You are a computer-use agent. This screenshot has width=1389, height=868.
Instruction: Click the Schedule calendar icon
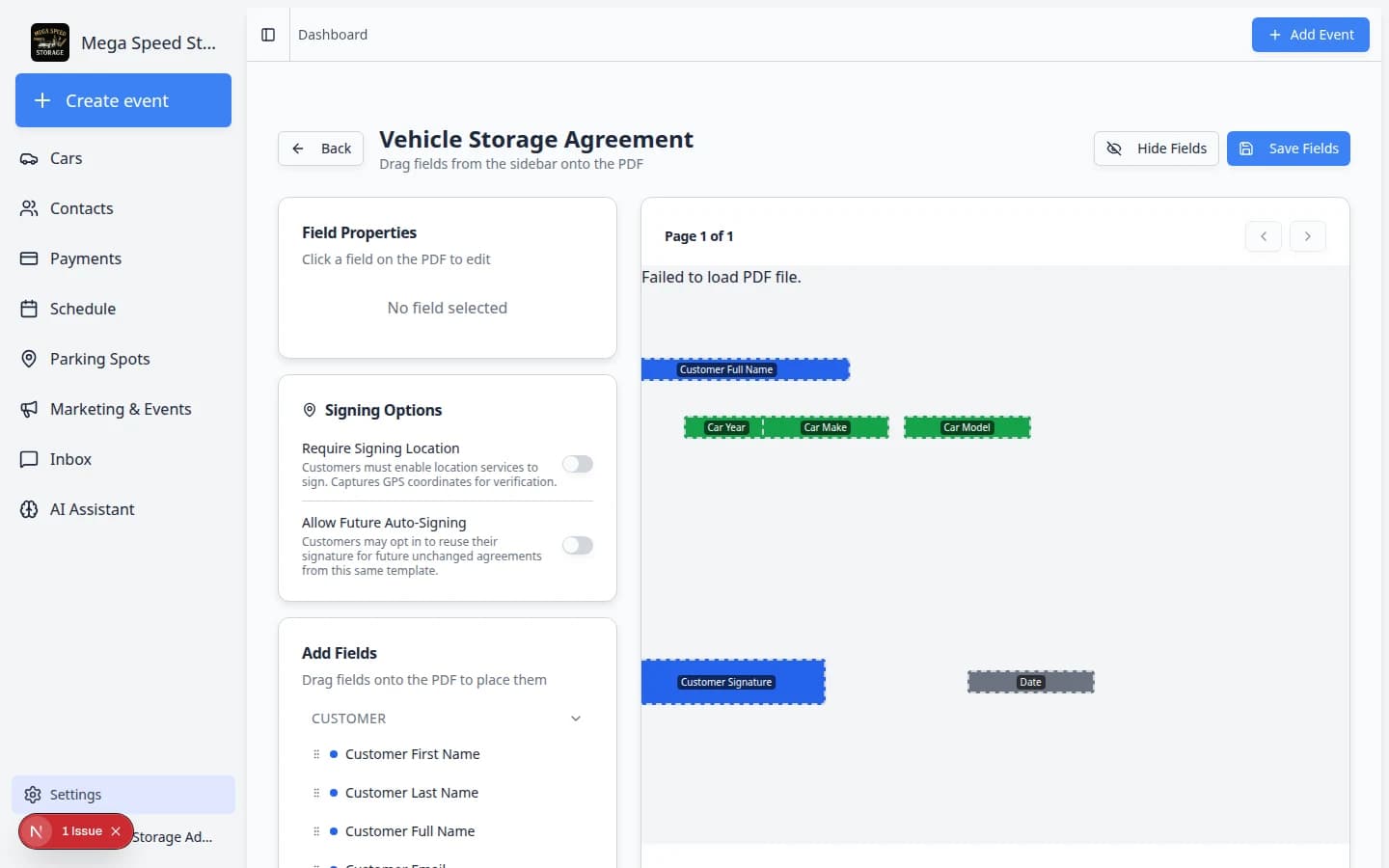click(29, 309)
